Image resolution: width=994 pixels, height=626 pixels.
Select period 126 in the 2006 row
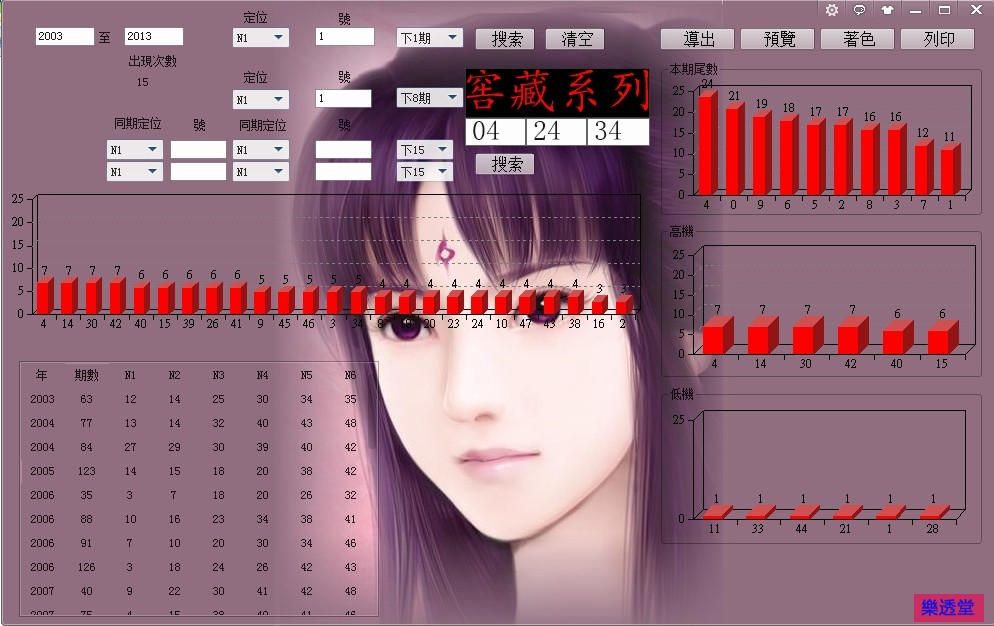86,567
